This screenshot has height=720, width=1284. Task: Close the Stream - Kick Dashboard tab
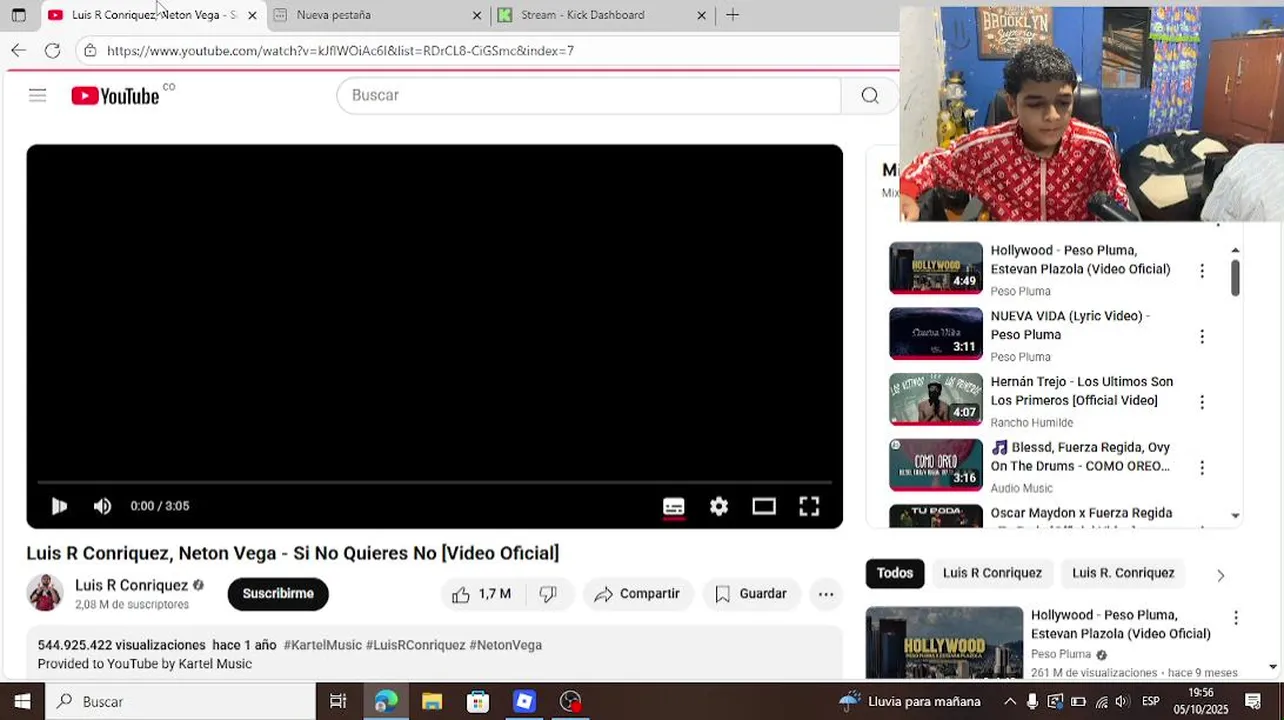pos(701,15)
